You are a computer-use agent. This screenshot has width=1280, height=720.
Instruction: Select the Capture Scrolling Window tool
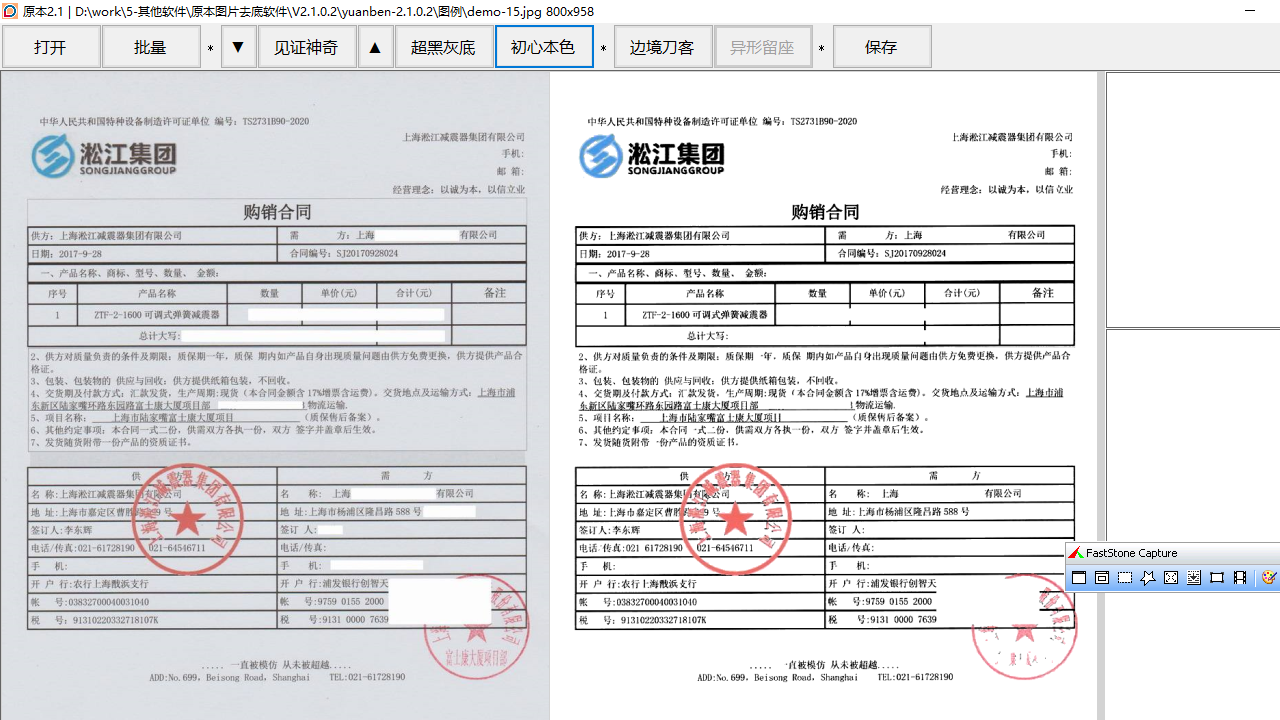1193,577
